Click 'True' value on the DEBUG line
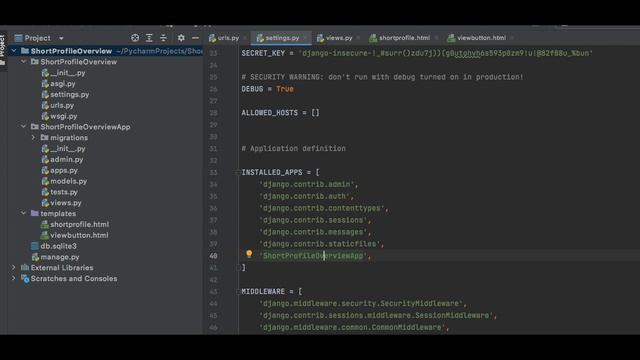Viewport: 640px width, 360px height. point(284,89)
